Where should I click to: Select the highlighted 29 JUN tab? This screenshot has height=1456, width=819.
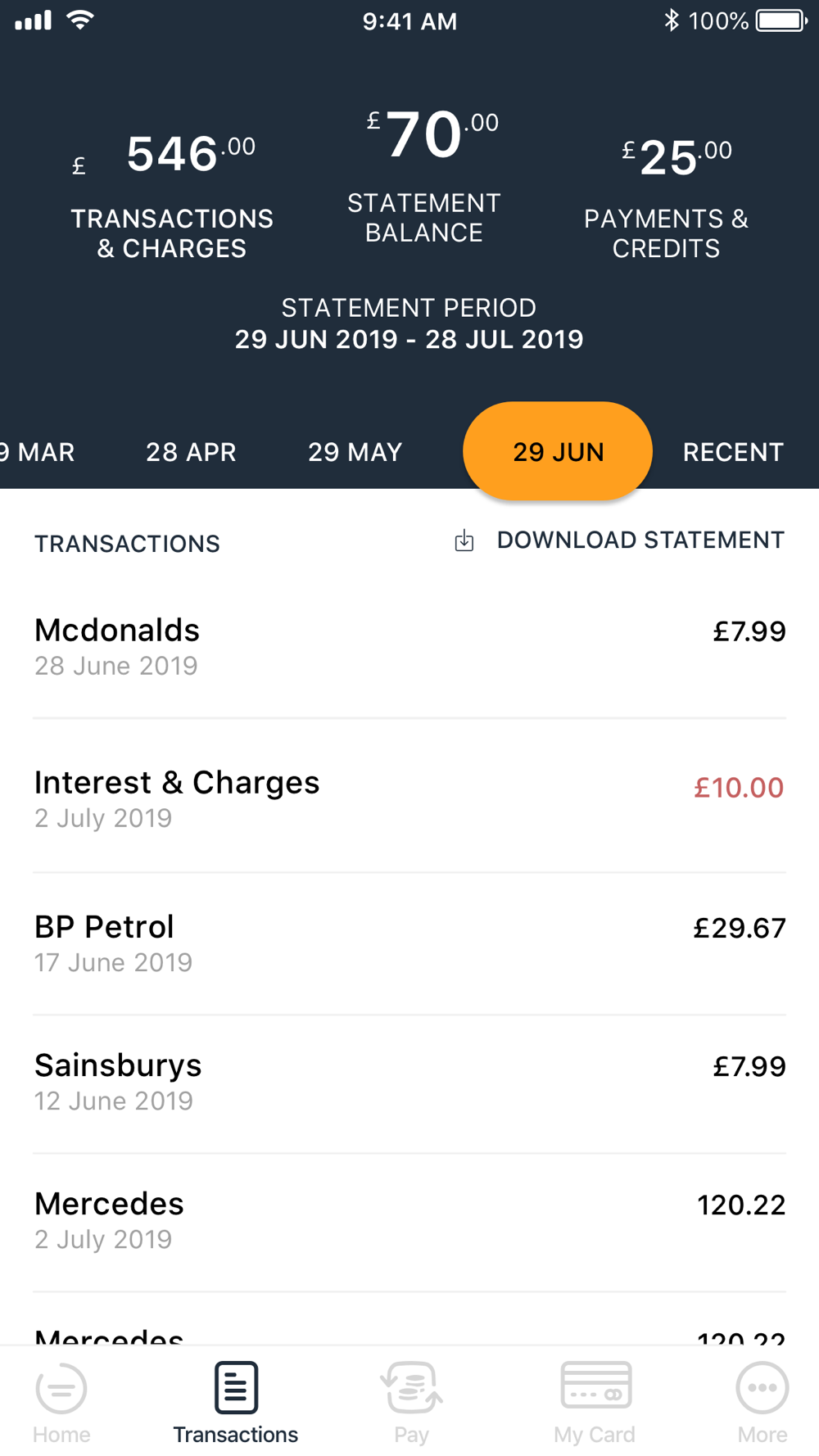558,451
